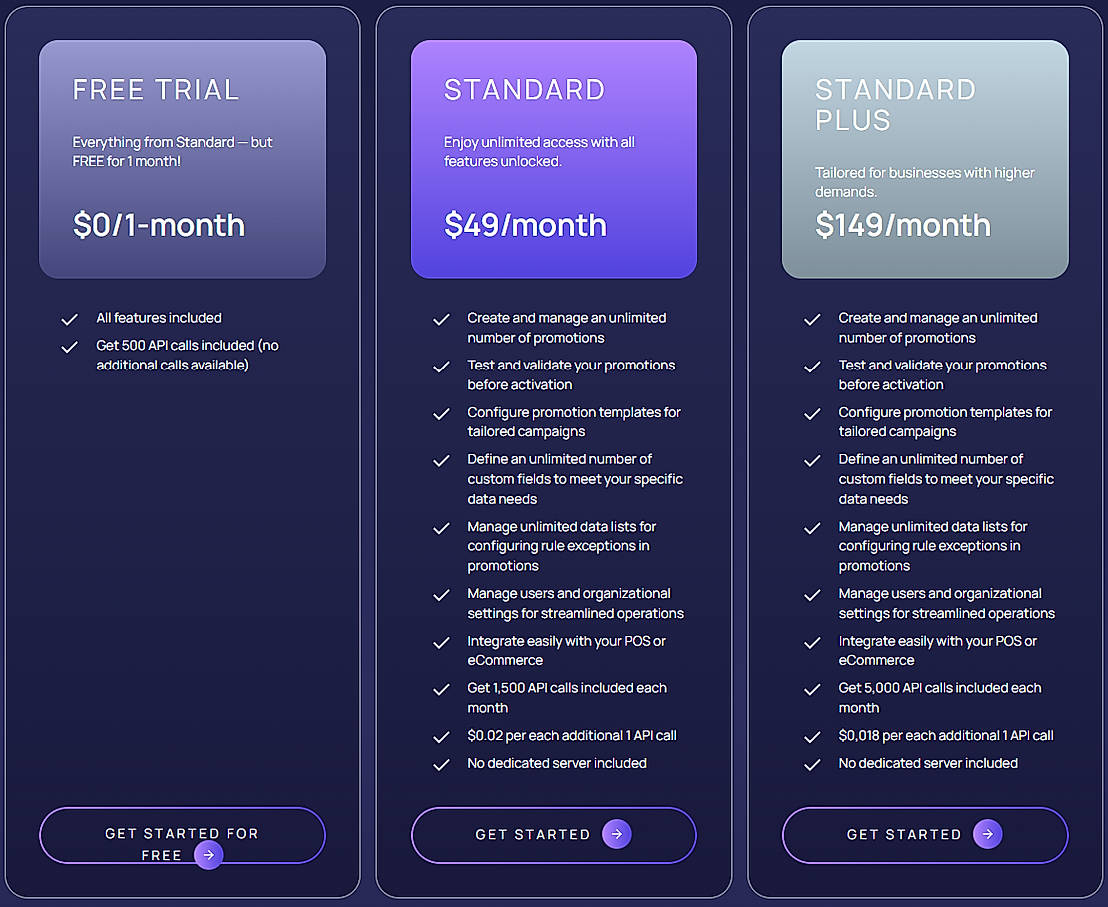Click Standard Plus's 'Integrate easily with your POS' checkmark
The height and width of the screenshot is (907, 1108).
pyautogui.click(x=812, y=642)
